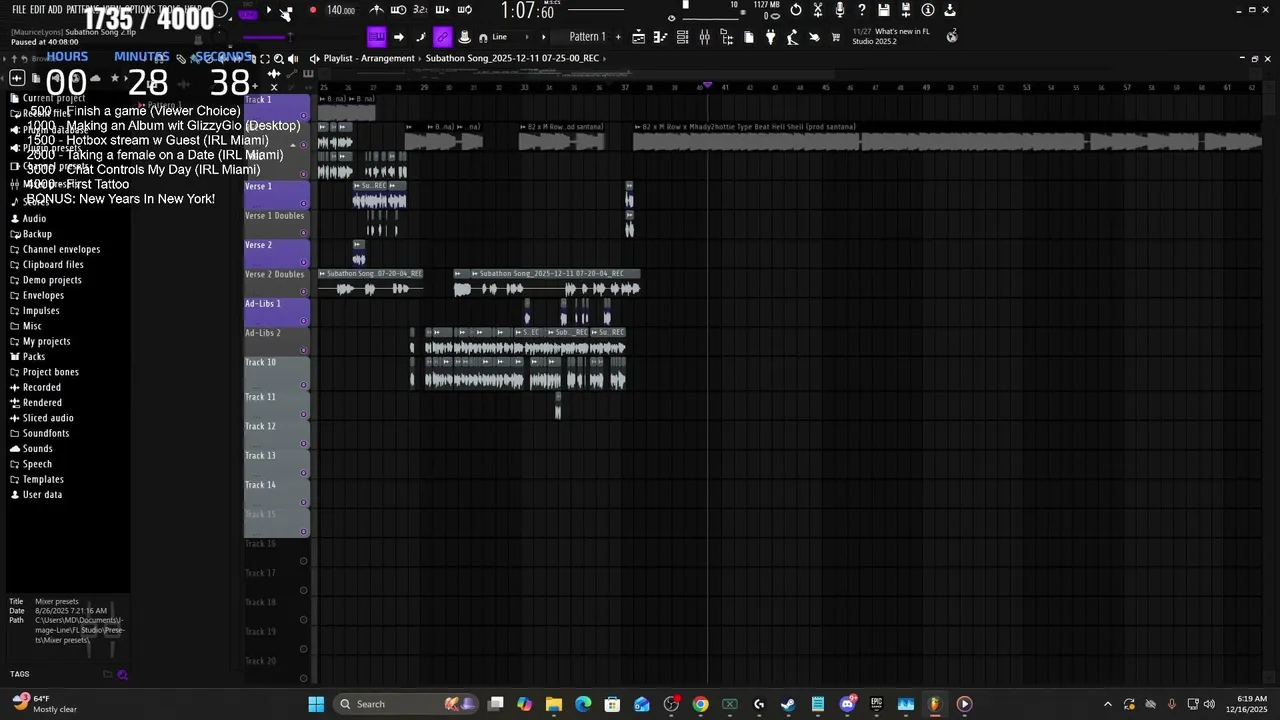Viewport: 1280px width, 720px height.
Task: Click the metronome icon
Action: pos(377,10)
